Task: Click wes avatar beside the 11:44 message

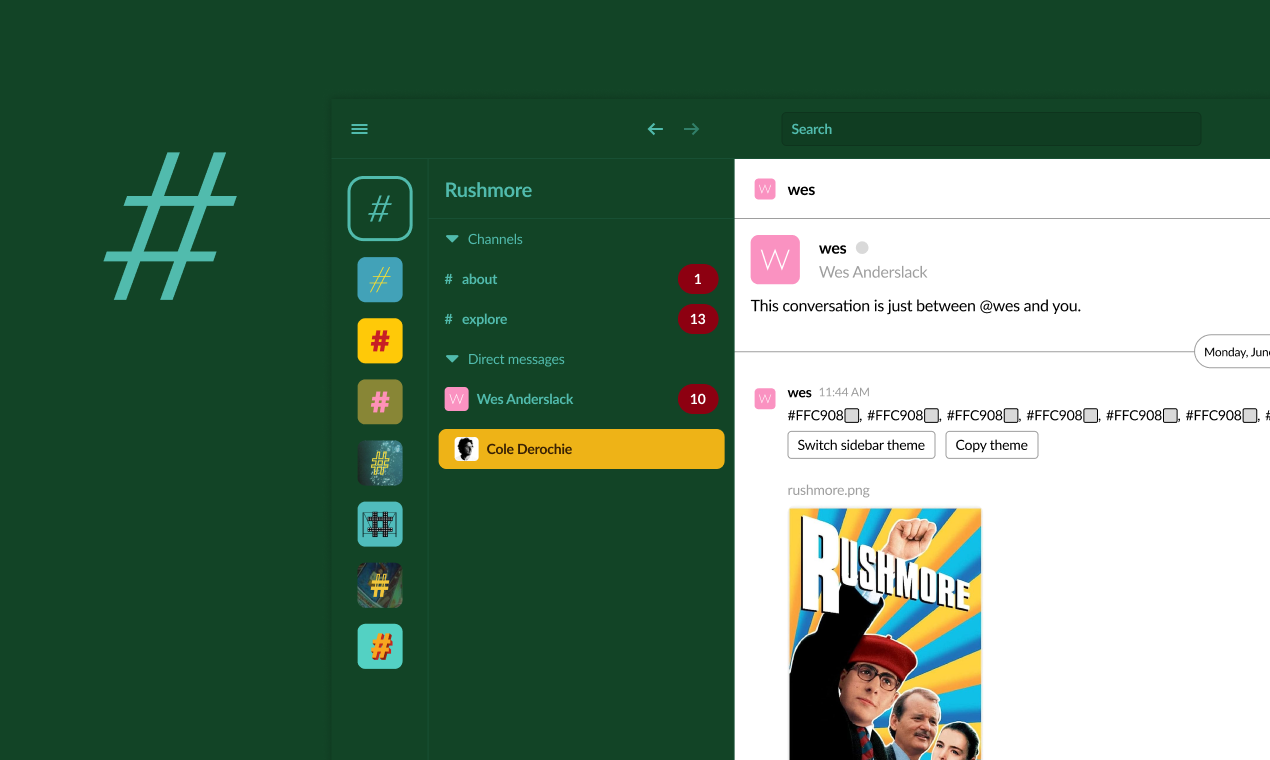Action: [x=765, y=399]
